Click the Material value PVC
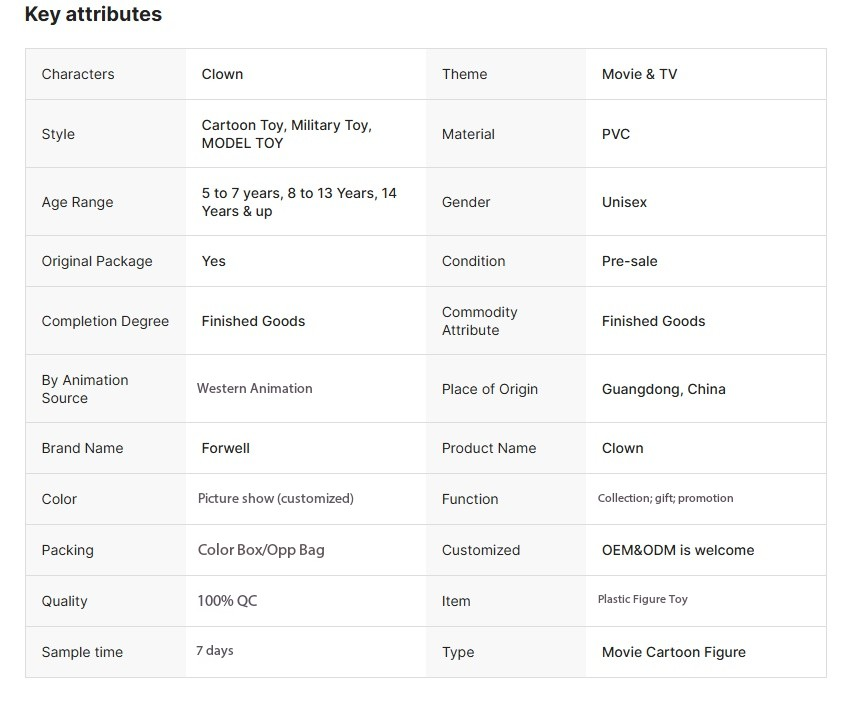Viewport: 854px width, 703px height. [616, 134]
